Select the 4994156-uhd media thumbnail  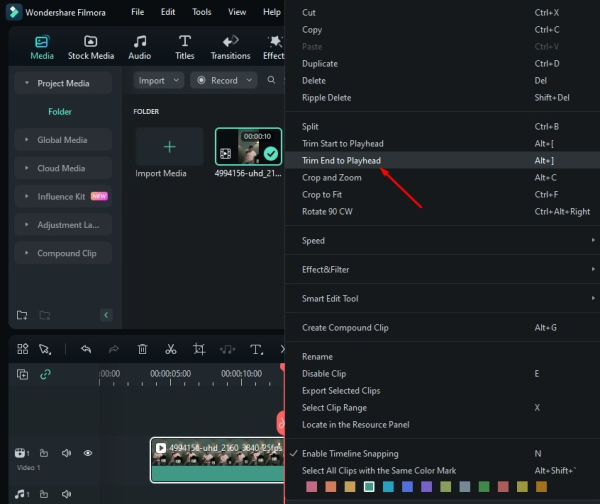click(x=249, y=146)
